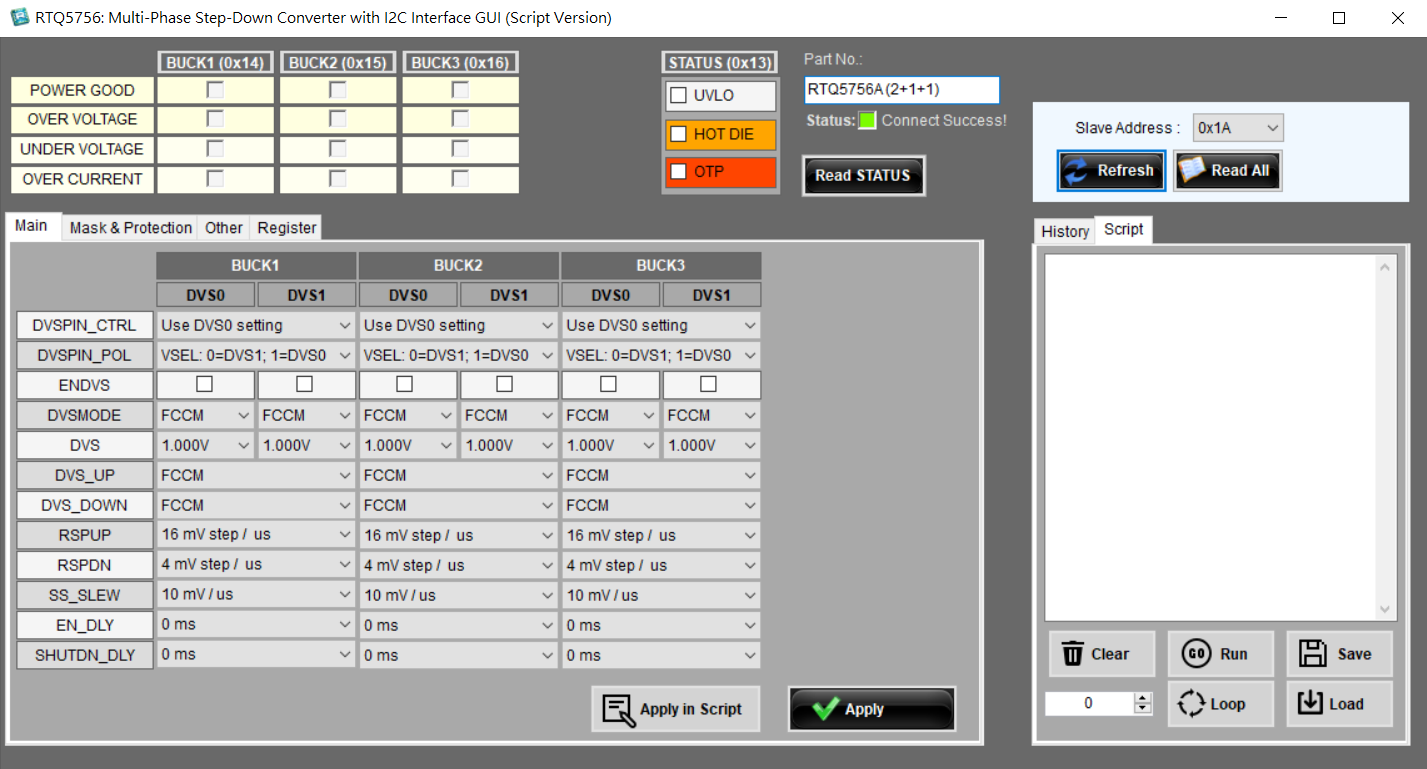
Task: Click OVER VOLTAGE row label
Action: coord(83,119)
